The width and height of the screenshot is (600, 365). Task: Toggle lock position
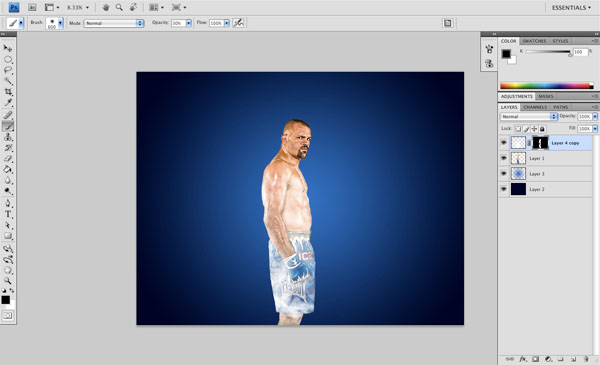click(534, 129)
